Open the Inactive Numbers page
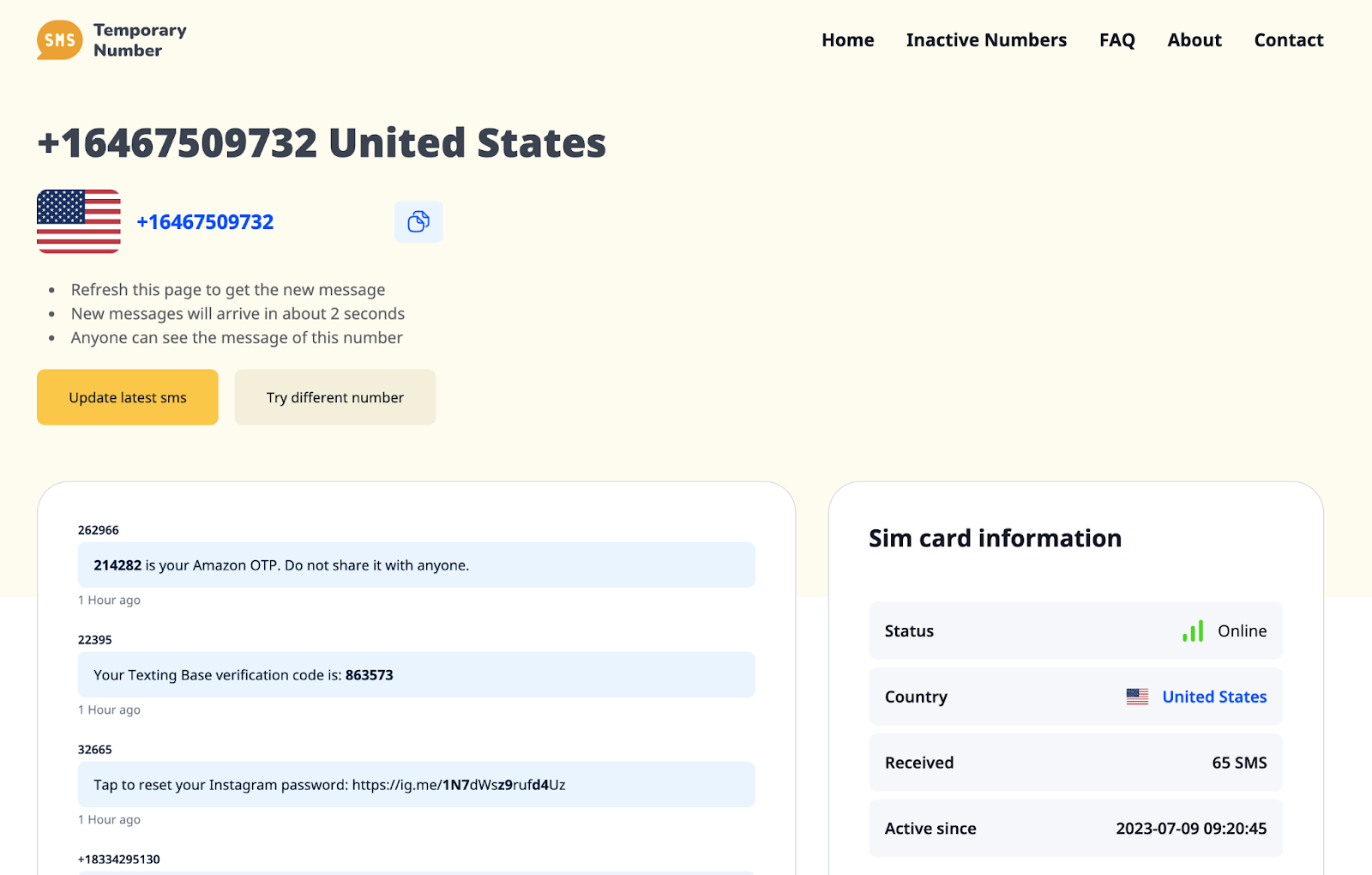This screenshot has height=875, width=1372. [986, 40]
